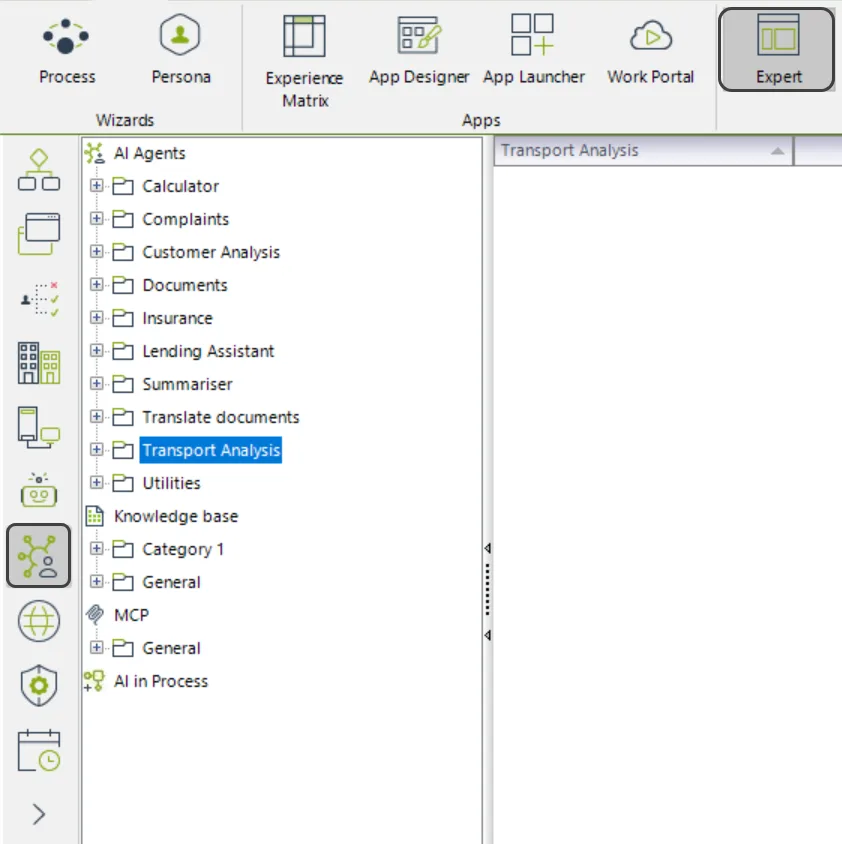Open the calendar scheduler module
This screenshot has height=844, width=842.
click(x=39, y=750)
